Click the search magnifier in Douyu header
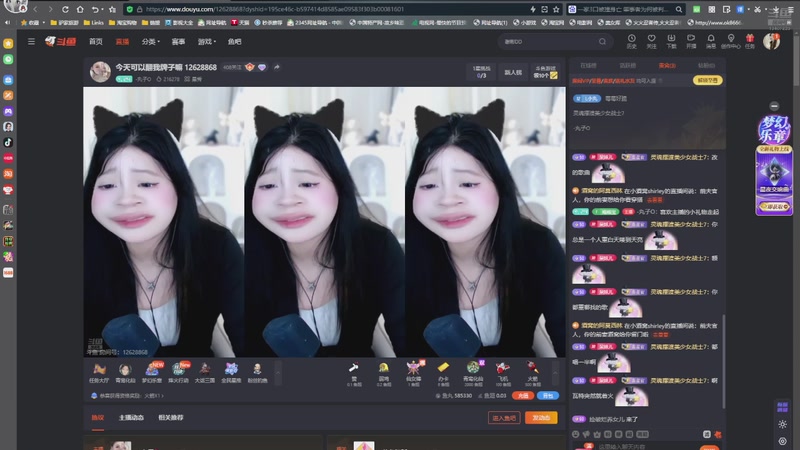 pos(602,41)
